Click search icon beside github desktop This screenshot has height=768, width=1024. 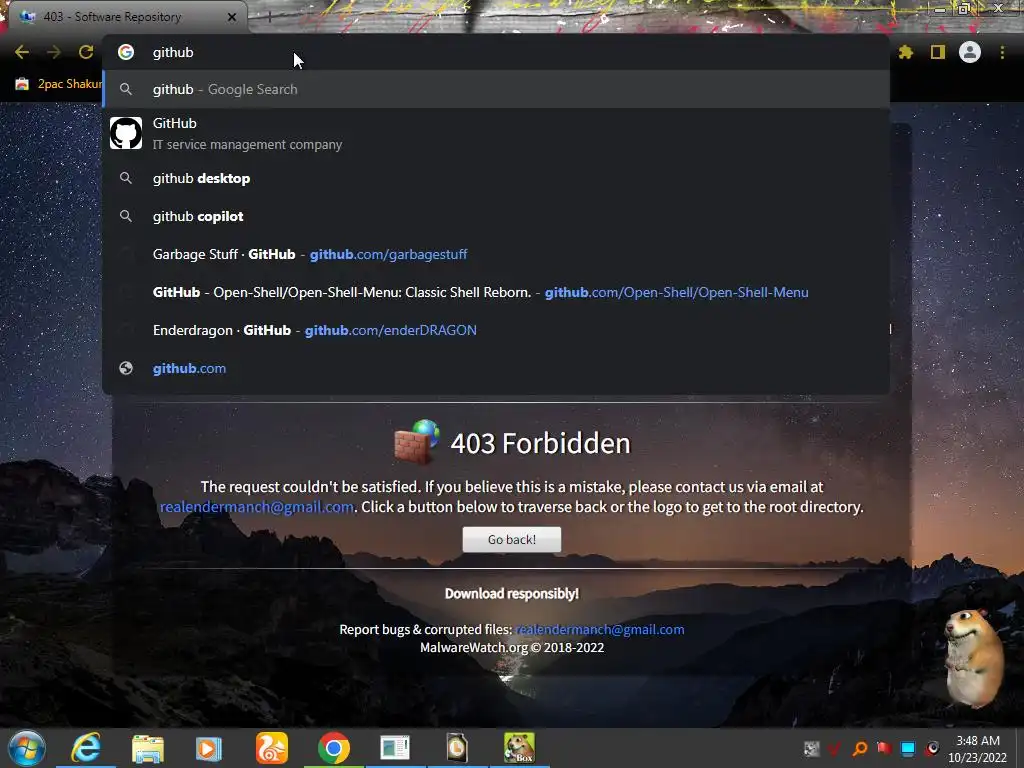[126, 178]
